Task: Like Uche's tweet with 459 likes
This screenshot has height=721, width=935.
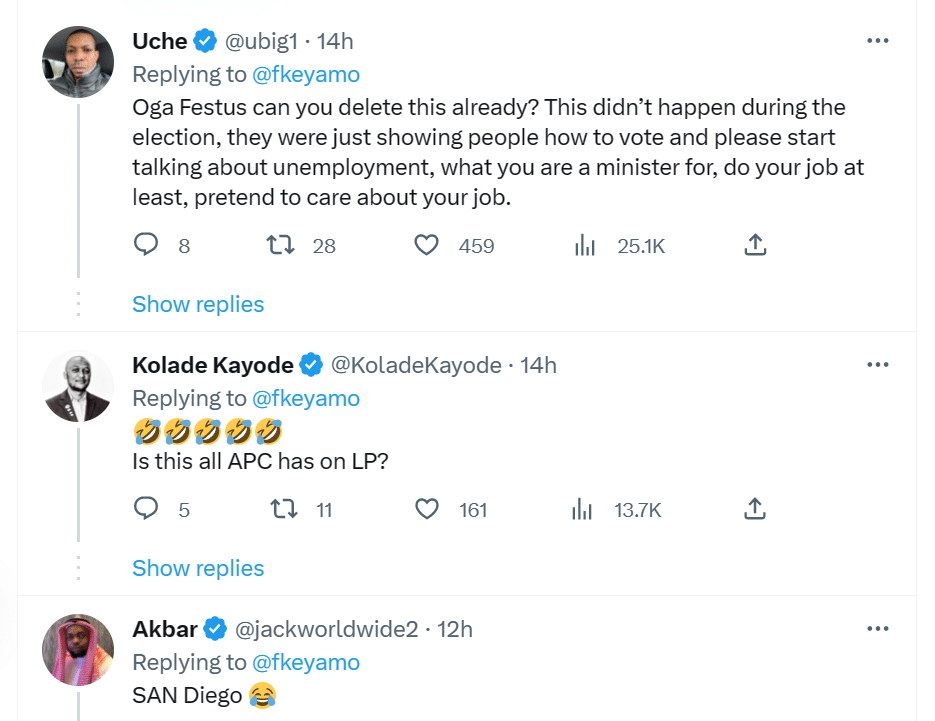Action: [427, 245]
